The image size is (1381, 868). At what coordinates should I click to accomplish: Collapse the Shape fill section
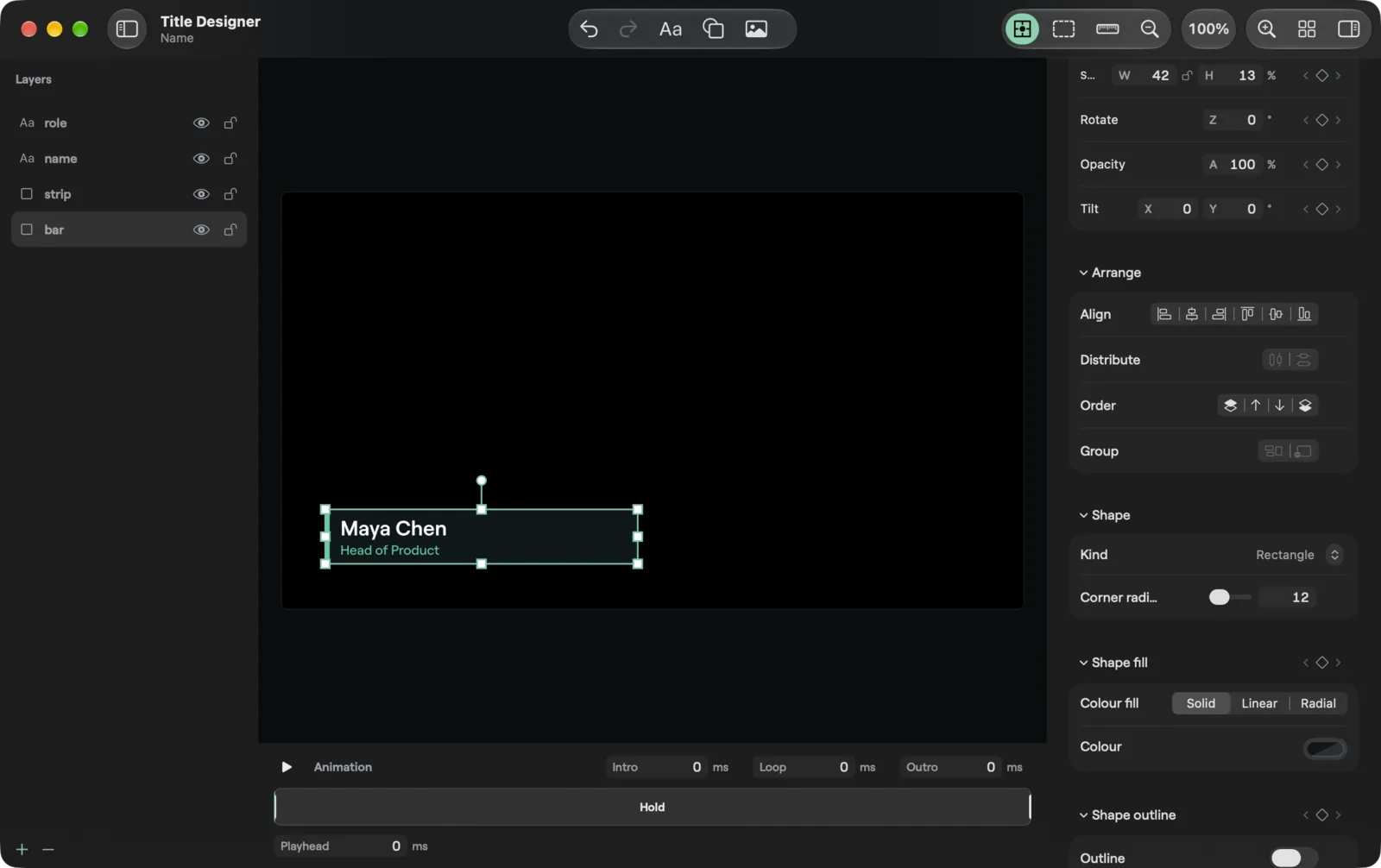click(x=1083, y=663)
